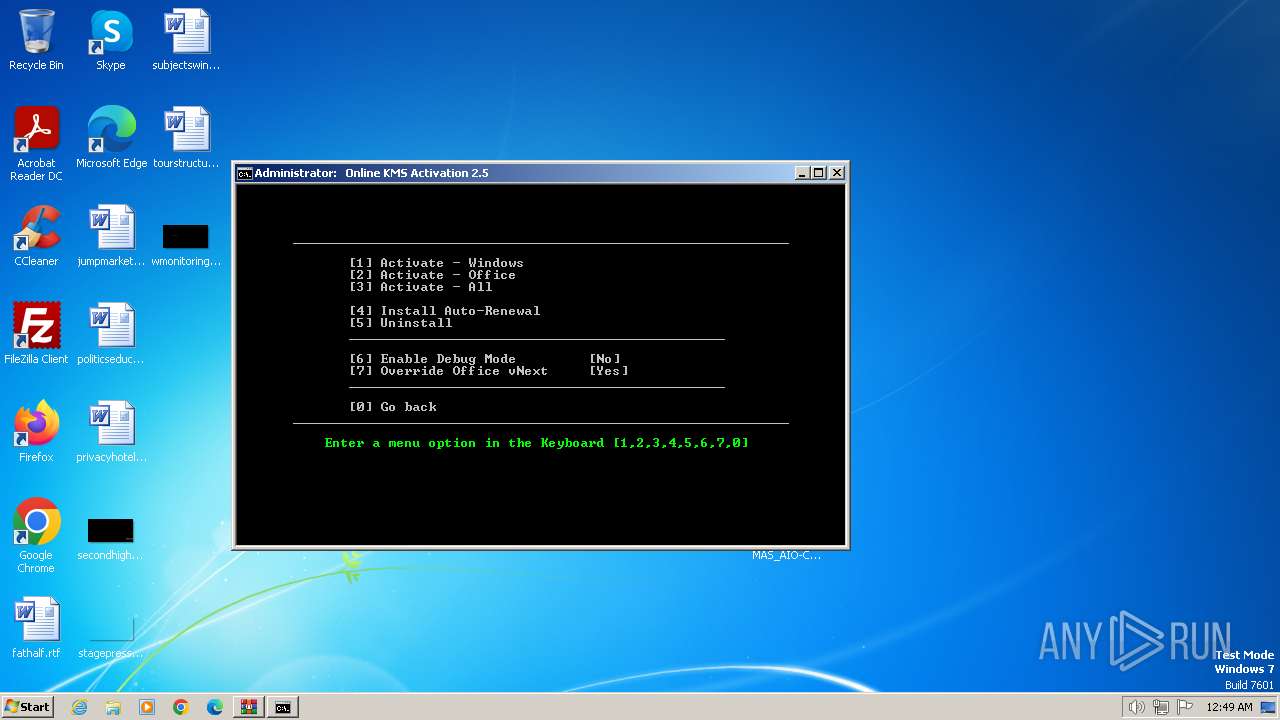The image size is (1280, 720).
Task: Switch to the WinRAR taskbar item
Action: tap(248, 707)
